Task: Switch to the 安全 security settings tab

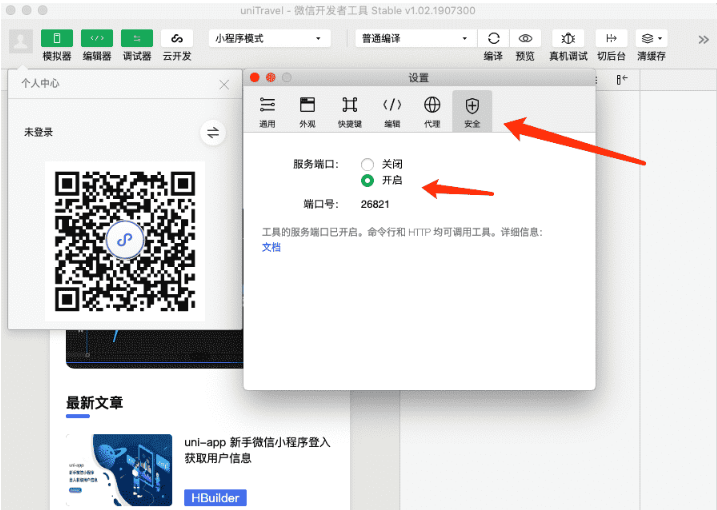Action: pos(472,112)
